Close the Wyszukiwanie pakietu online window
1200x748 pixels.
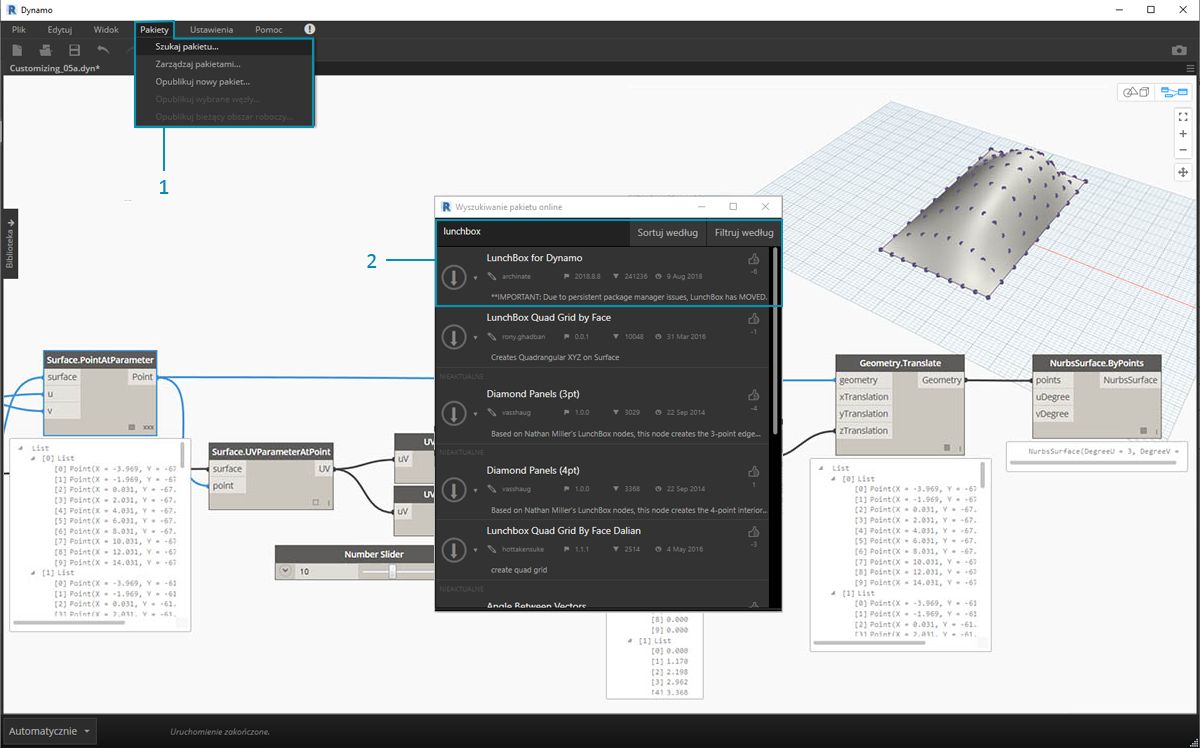(766, 207)
